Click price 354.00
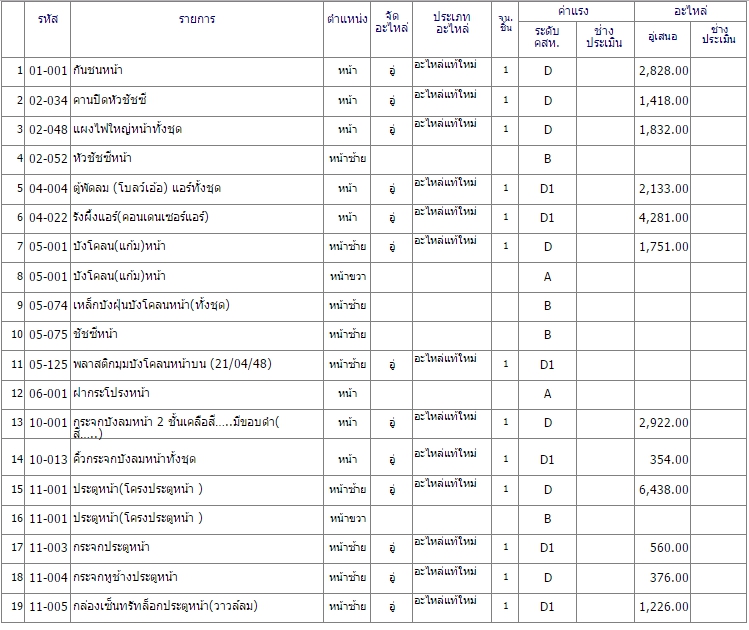The image size is (749, 630). [x=669, y=459]
